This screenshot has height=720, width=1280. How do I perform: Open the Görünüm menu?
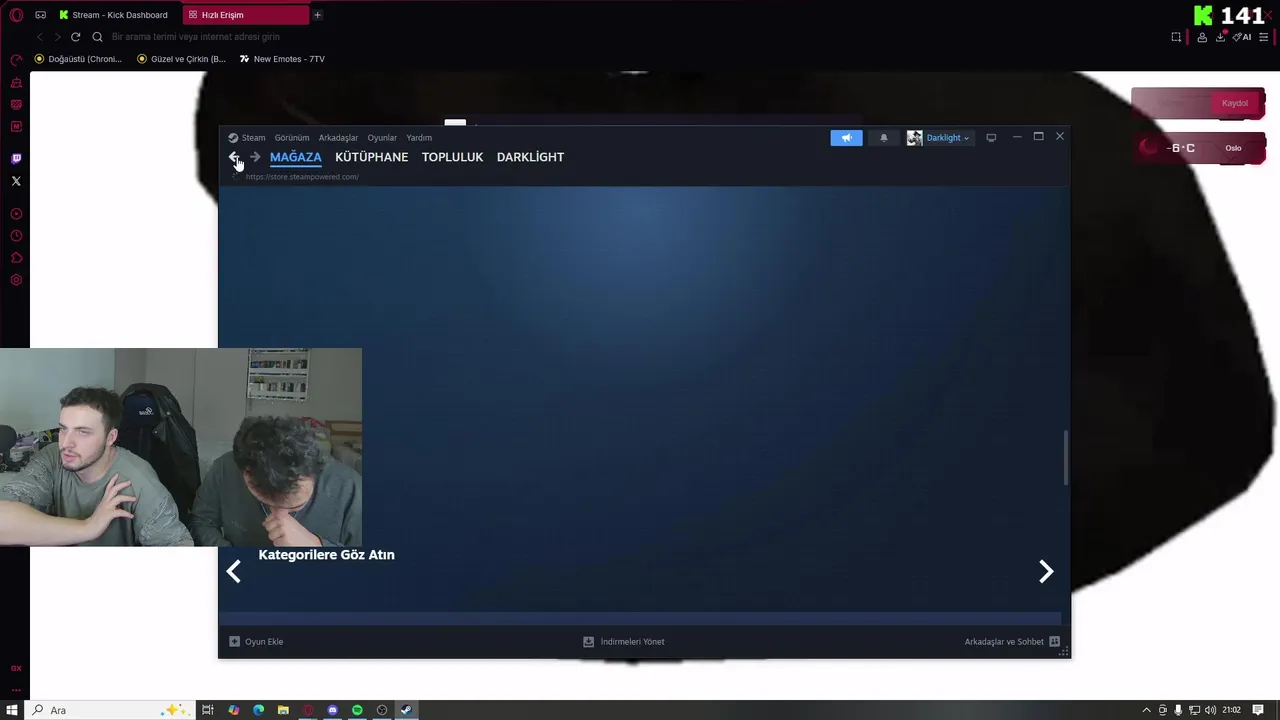pyautogui.click(x=292, y=138)
